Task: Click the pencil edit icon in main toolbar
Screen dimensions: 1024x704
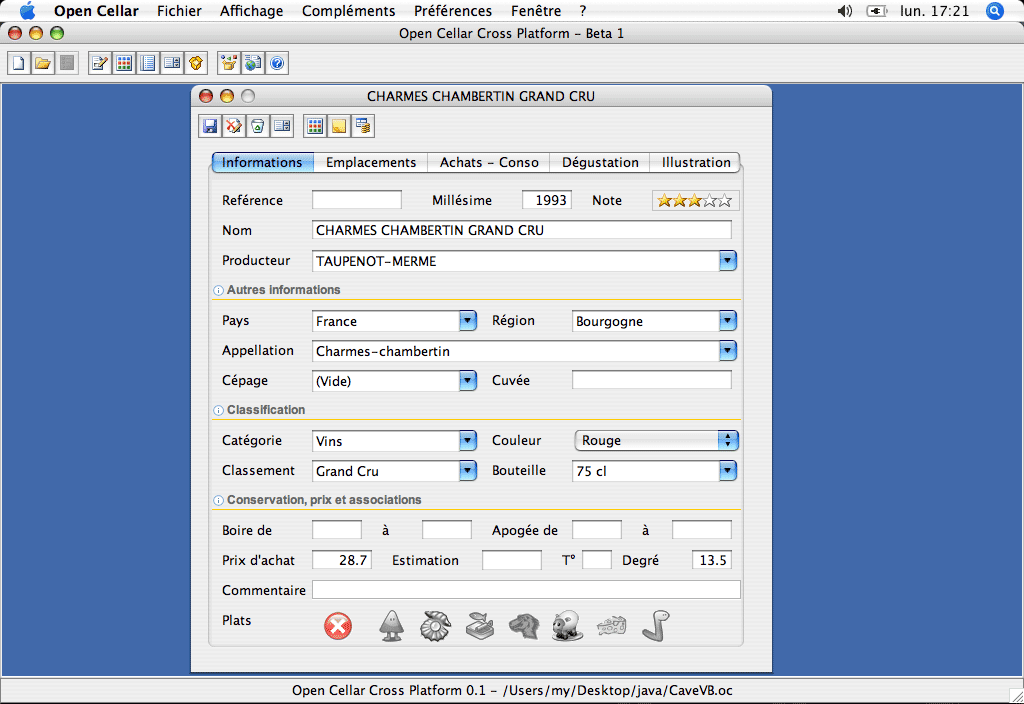Action: pyautogui.click(x=100, y=63)
